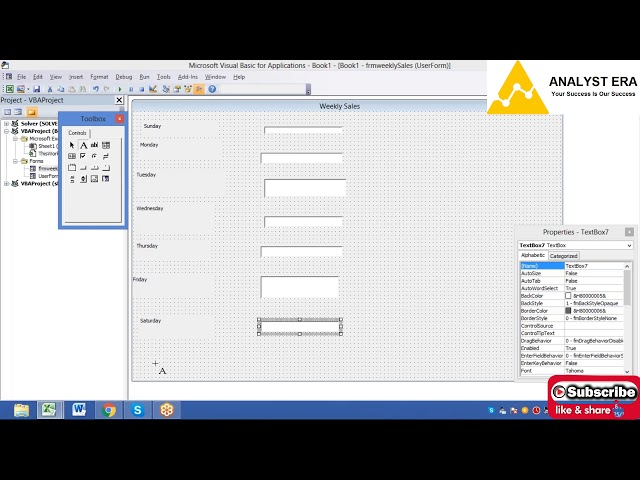
Task: Open the Tools menu
Action: click(x=163, y=77)
